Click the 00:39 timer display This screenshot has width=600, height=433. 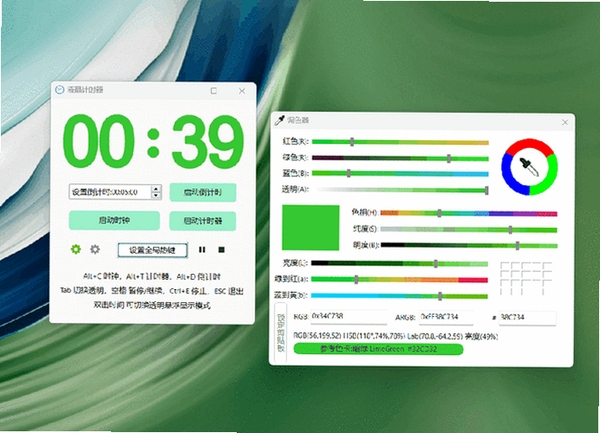point(153,142)
